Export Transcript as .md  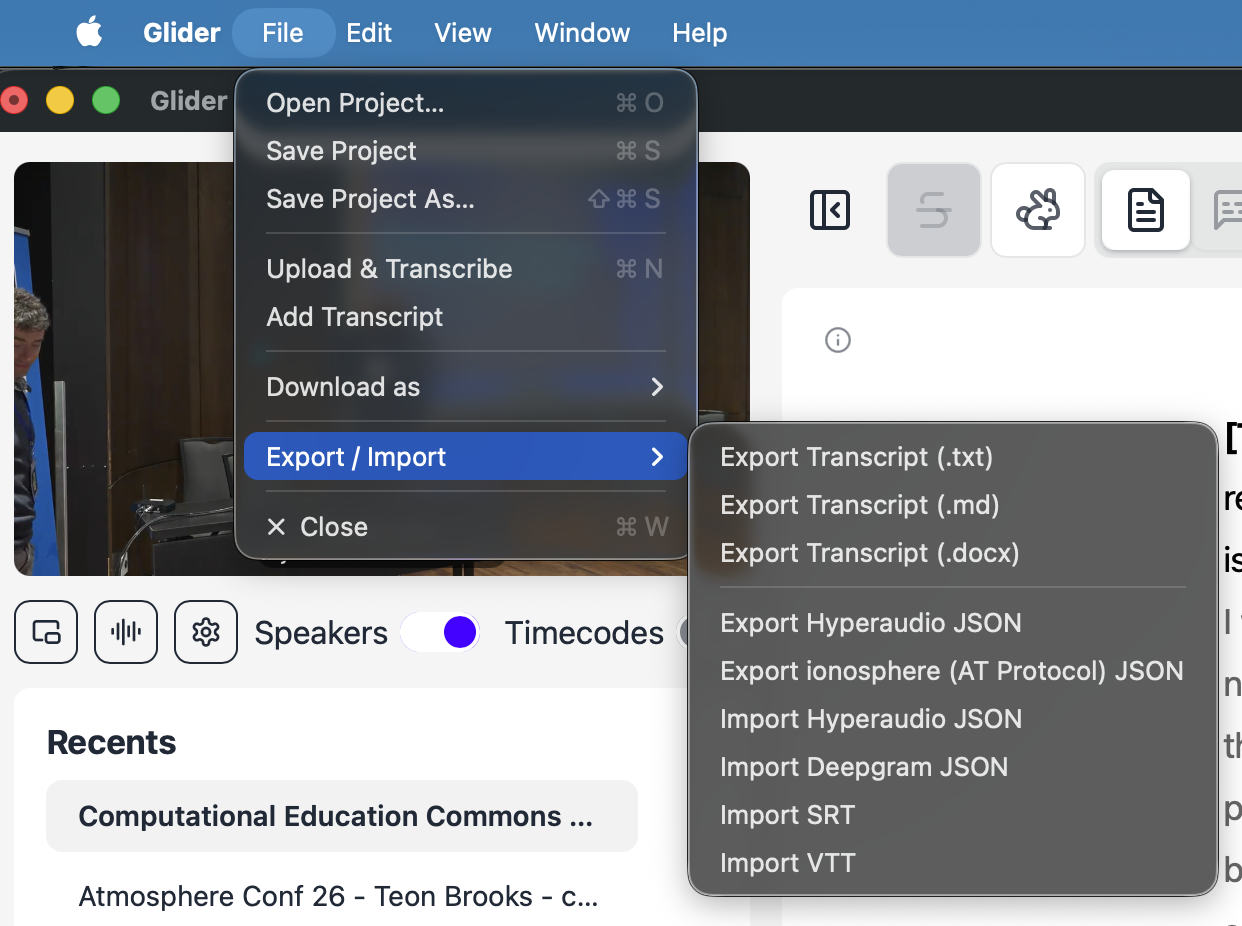coord(952,505)
